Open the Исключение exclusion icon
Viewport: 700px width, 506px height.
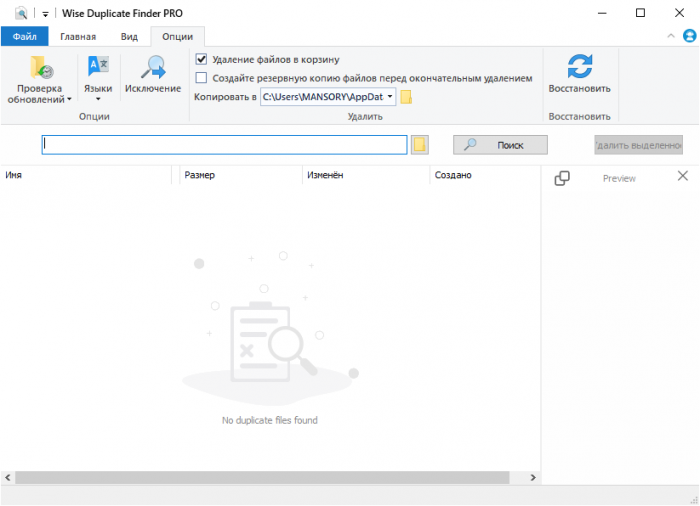(153, 67)
